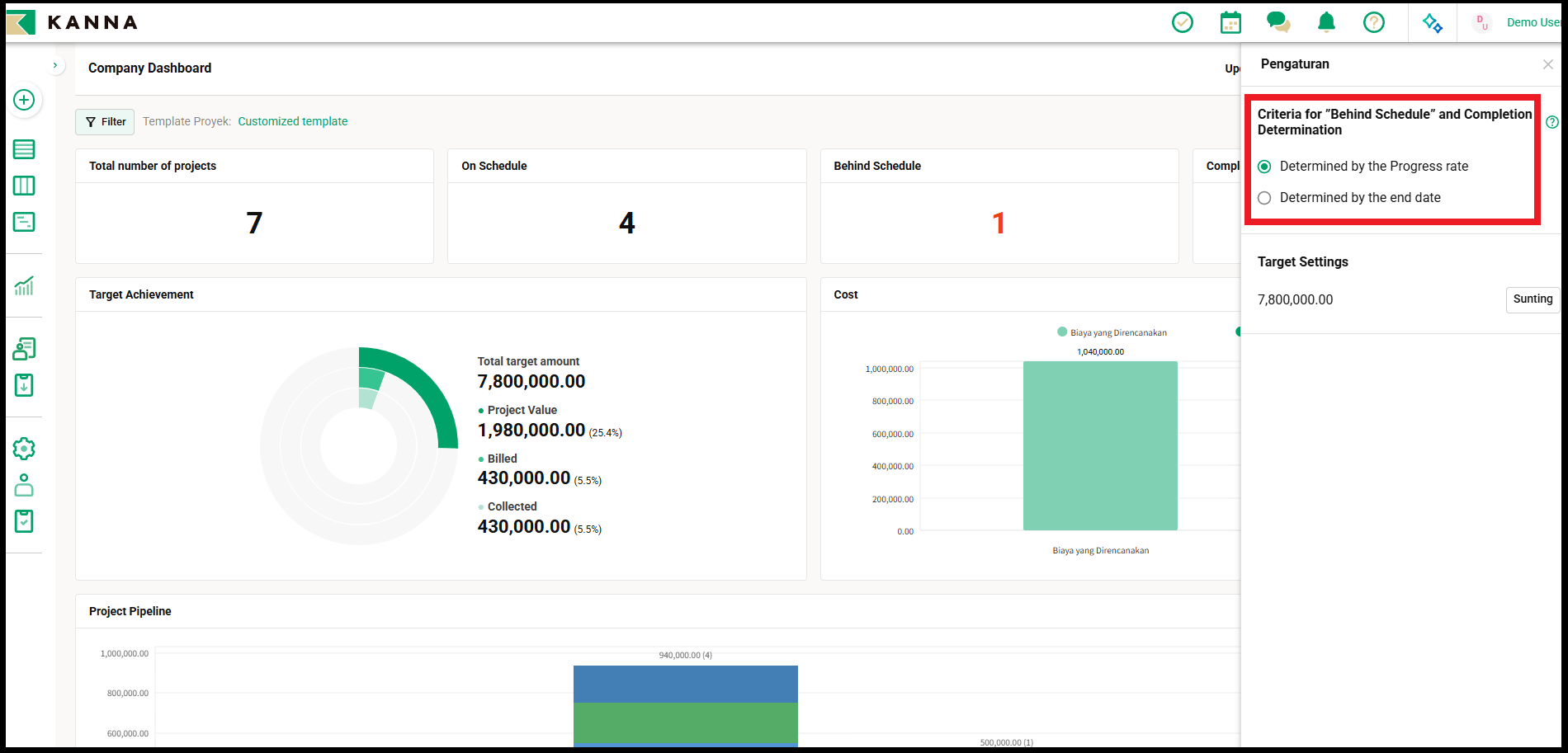
Task: Click the Sunting button for Target Settings
Action: 1532,299
